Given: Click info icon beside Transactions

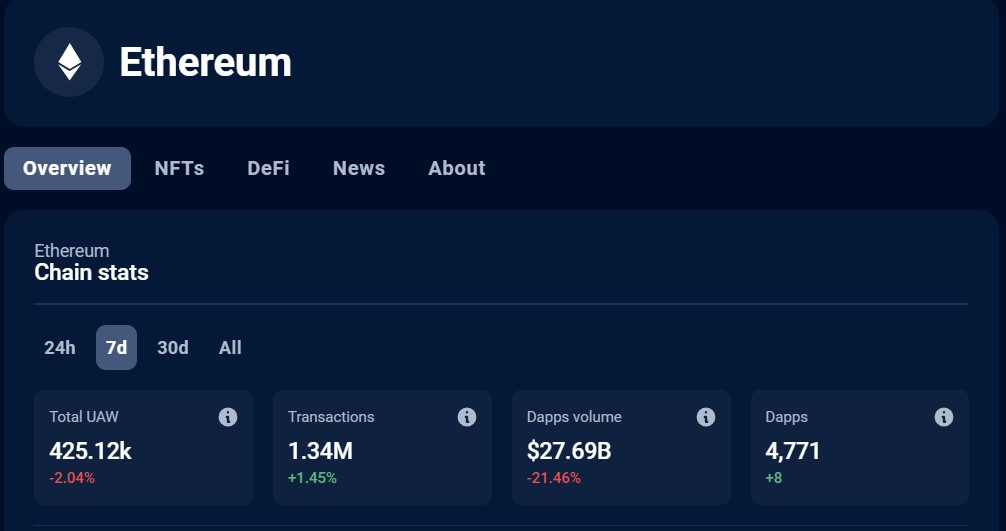Looking at the screenshot, I should click(466, 417).
